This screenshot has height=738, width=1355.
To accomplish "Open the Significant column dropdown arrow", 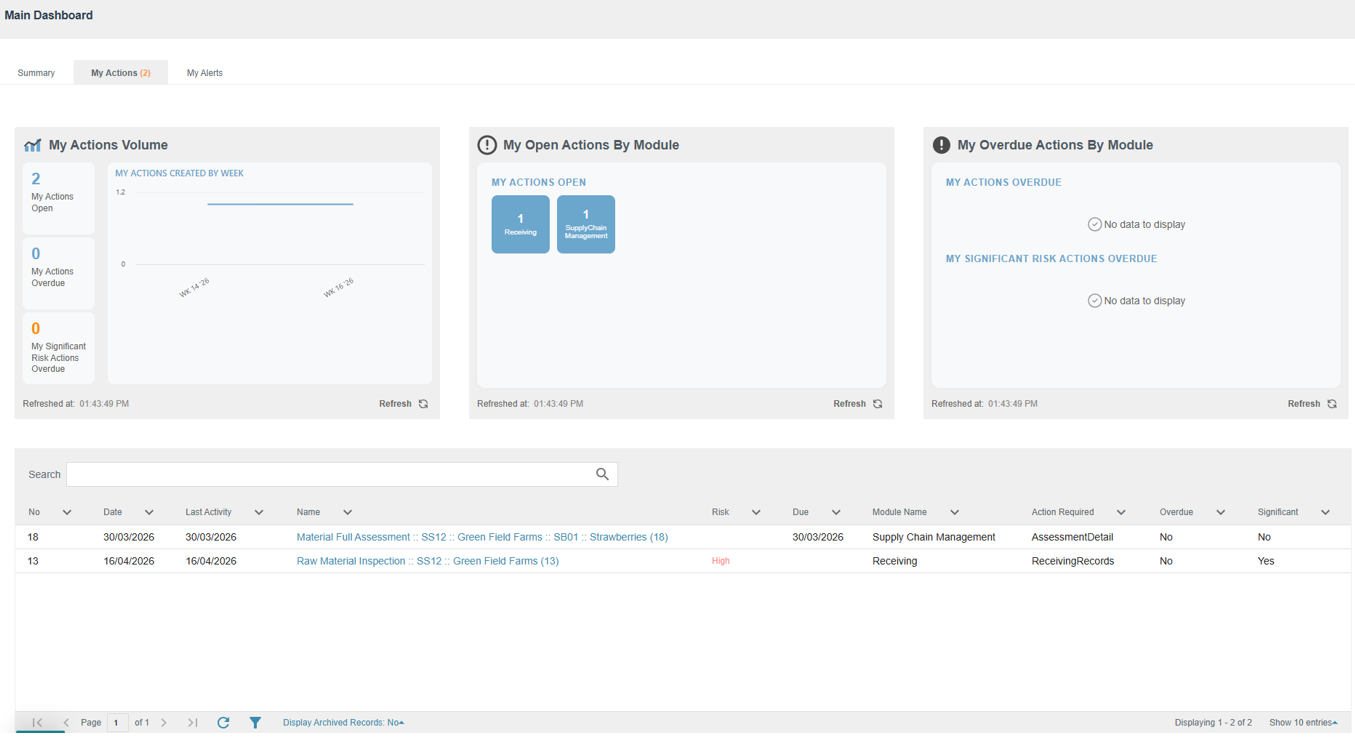I will 1326,512.
